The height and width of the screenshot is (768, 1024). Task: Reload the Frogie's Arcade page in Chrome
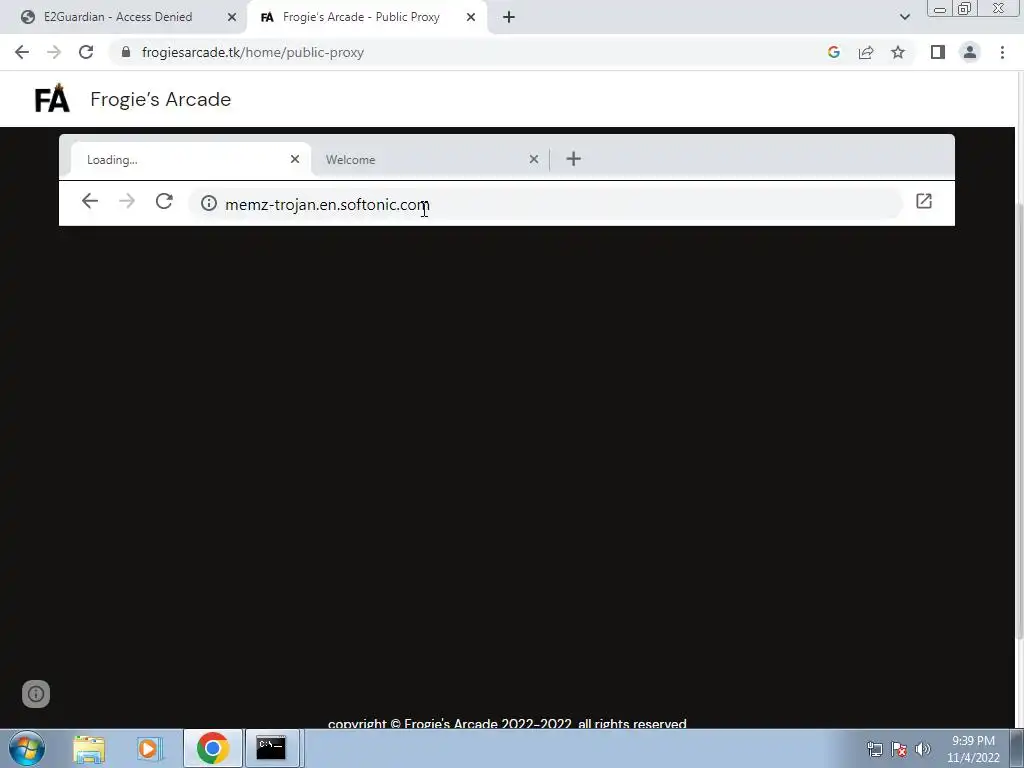point(86,52)
